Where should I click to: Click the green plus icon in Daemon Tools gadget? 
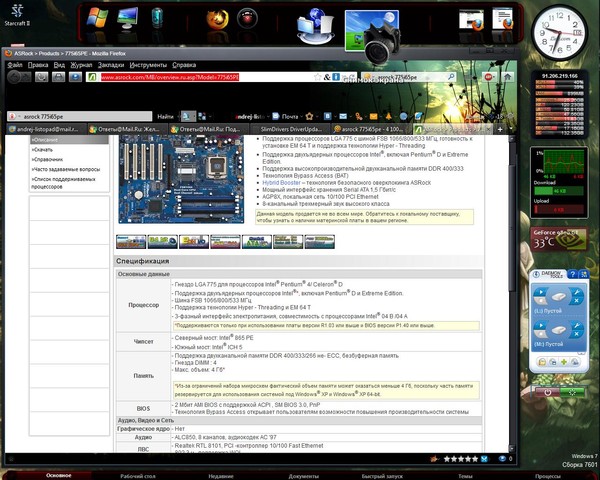tap(564, 362)
